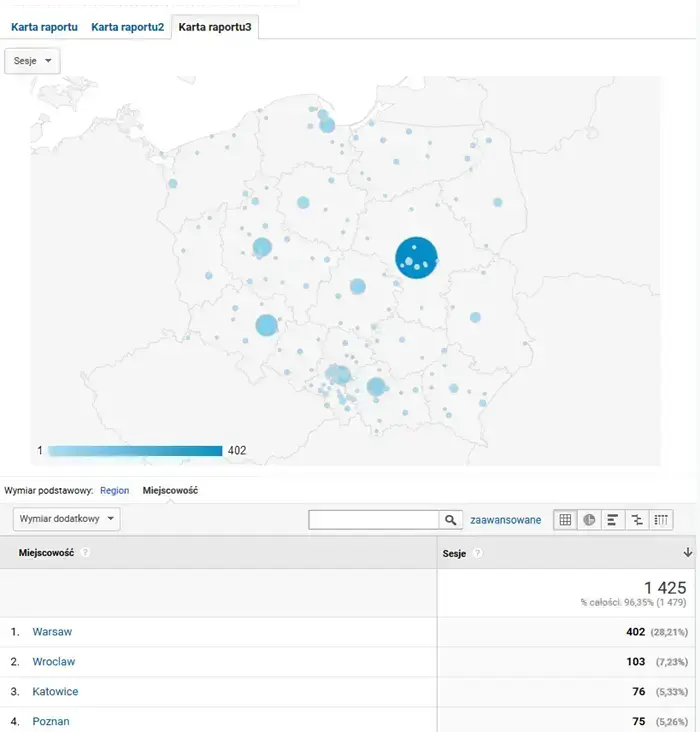Open the zaawansowane advanced filter link
The width and height of the screenshot is (700, 732).
505,520
